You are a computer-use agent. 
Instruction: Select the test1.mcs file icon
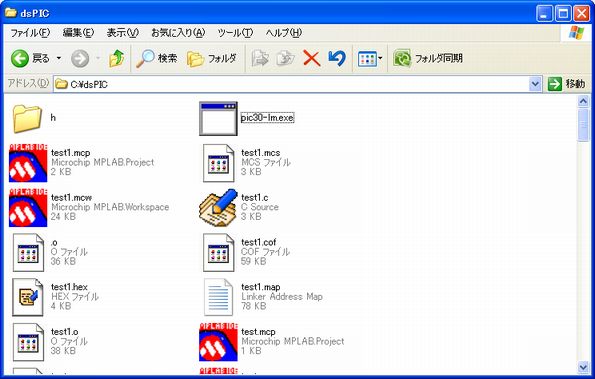(x=218, y=163)
